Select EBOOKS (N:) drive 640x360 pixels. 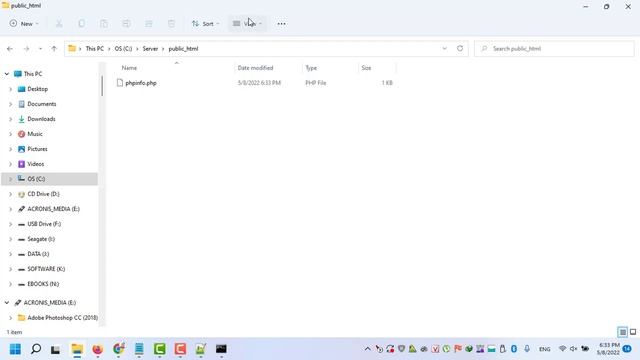(43, 284)
